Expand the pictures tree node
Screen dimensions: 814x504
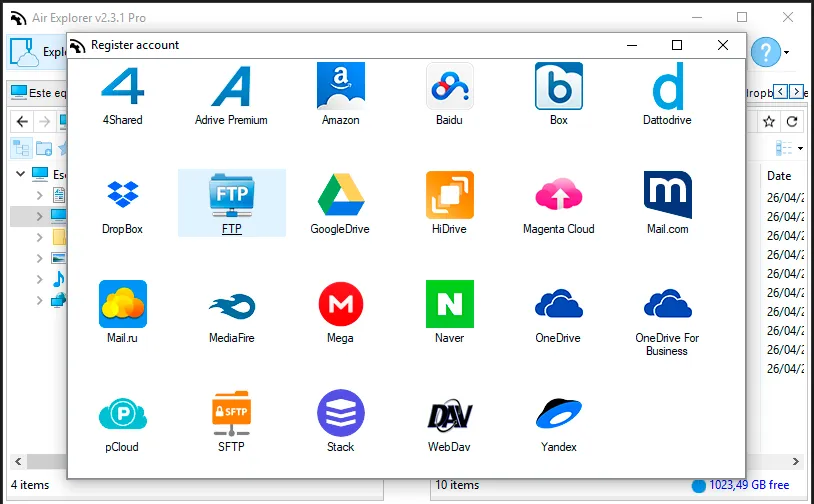pyautogui.click(x=39, y=258)
